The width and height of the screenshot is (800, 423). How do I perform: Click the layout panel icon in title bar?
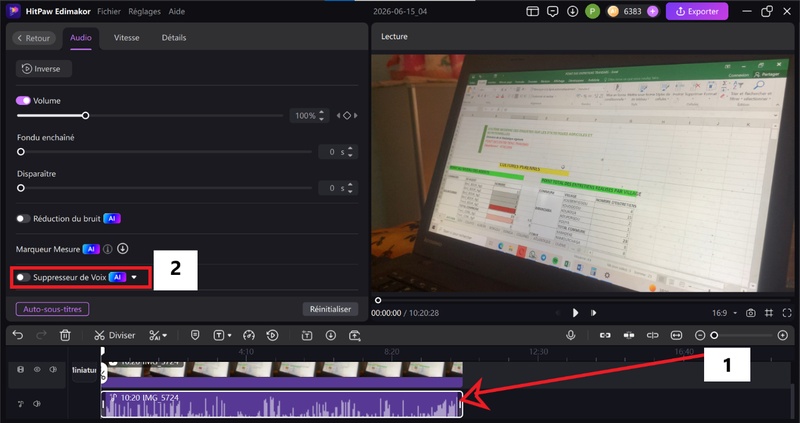tap(533, 11)
